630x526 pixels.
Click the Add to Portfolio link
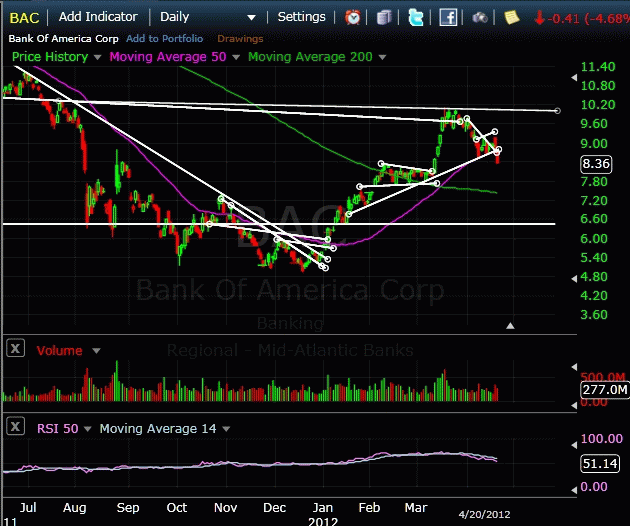coord(164,38)
